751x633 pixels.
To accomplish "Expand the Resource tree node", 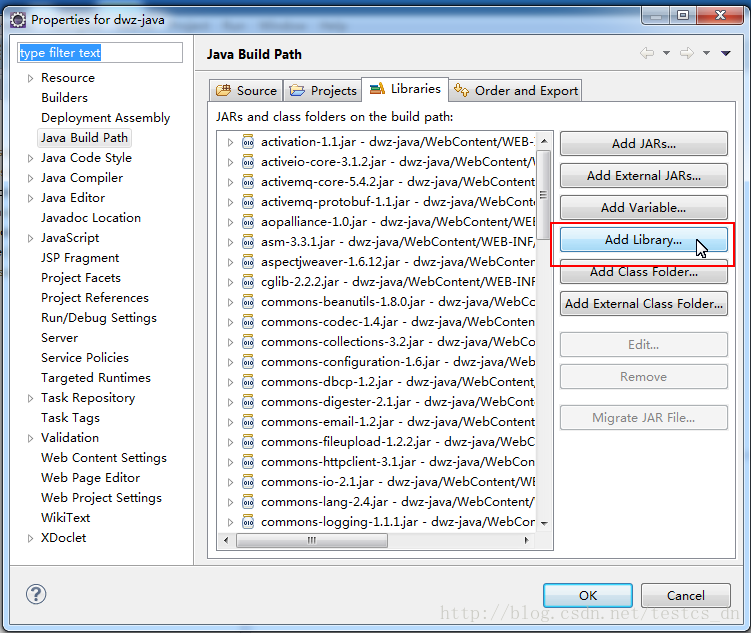I will coord(30,78).
